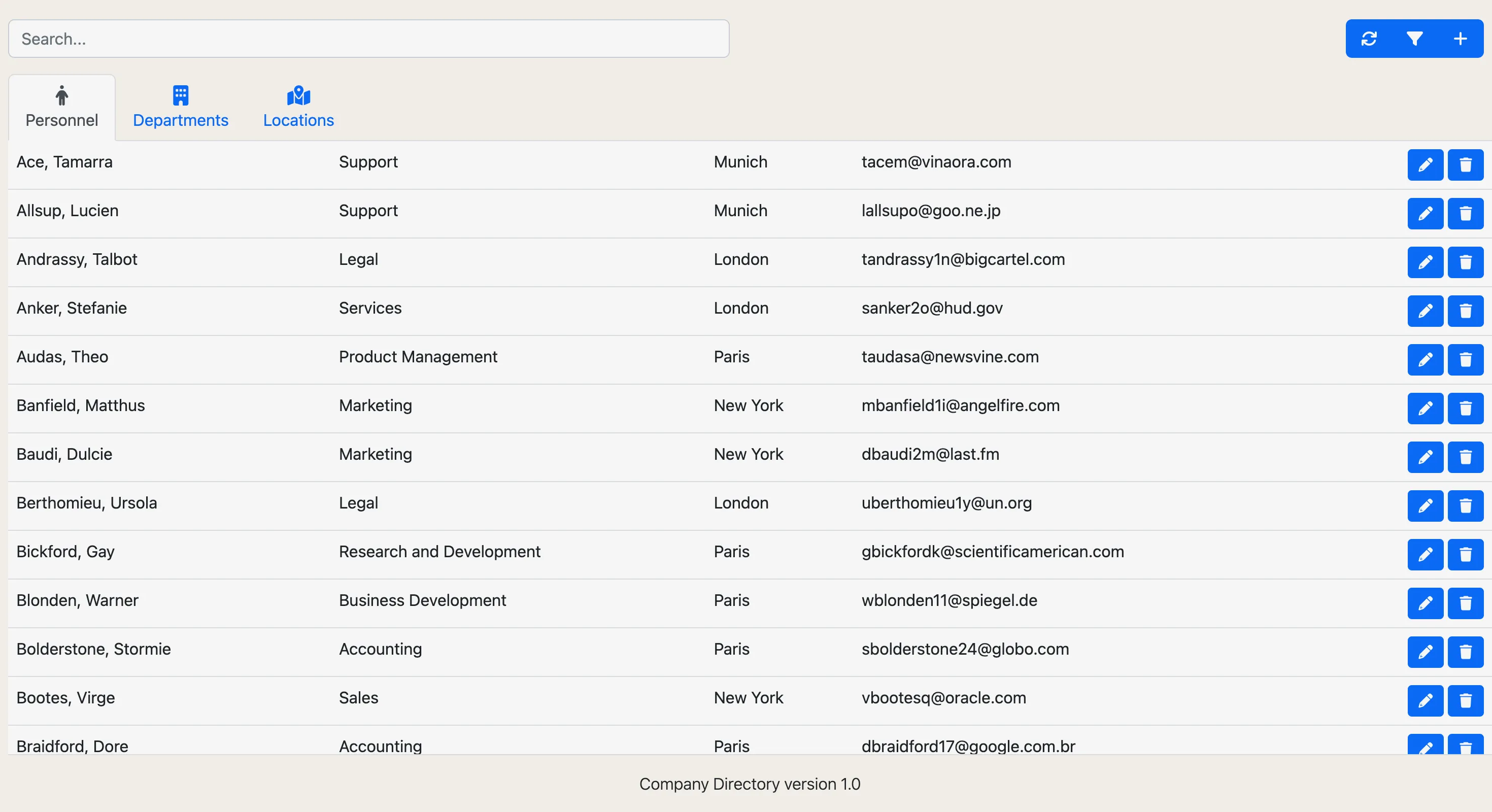Viewport: 1492px width, 812px height.
Task: Edit Andrassy, Talbot's entry
Action: (1426, 262)
